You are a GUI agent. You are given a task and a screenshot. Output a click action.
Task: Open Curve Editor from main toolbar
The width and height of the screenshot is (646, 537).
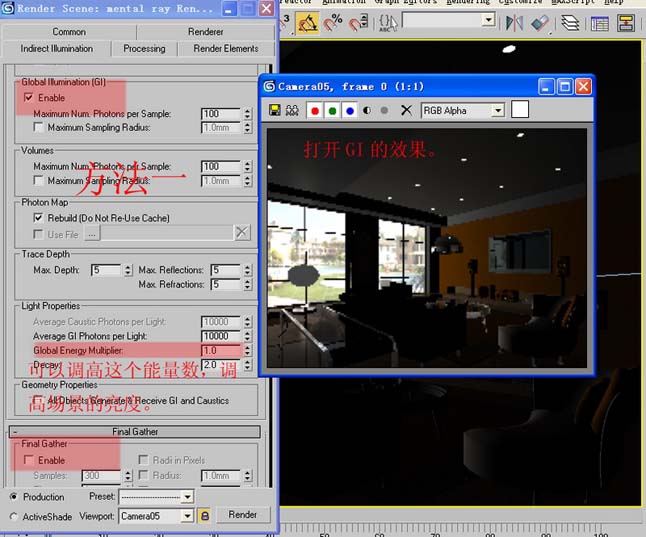pyautogui.click(x=599, y=23)
